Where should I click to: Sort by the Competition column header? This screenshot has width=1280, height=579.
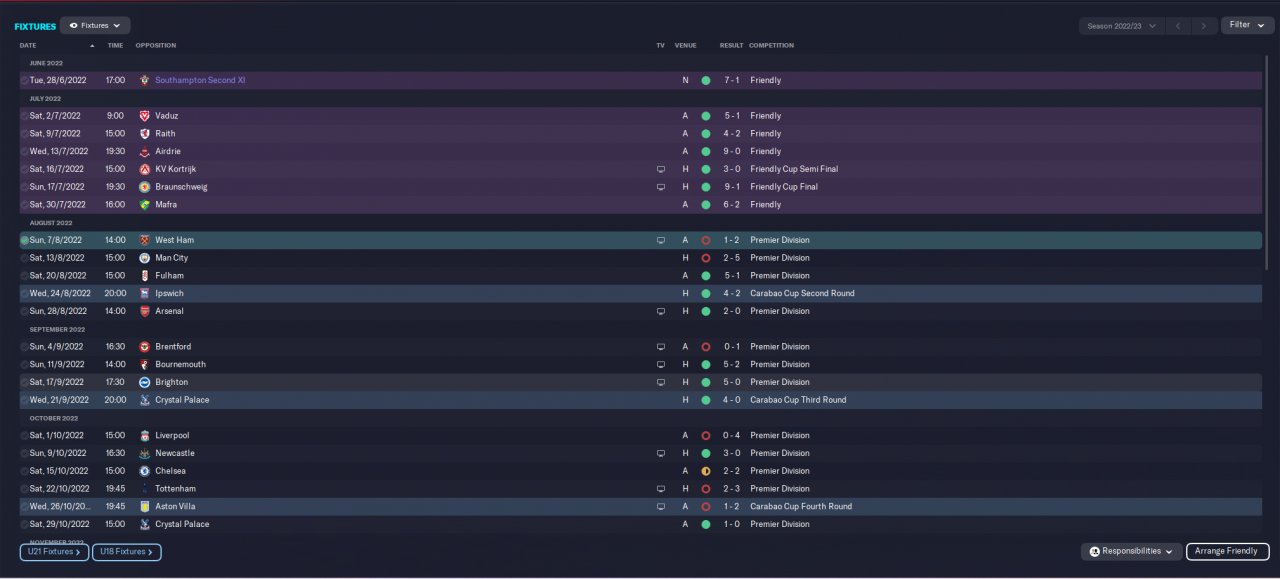pos(771,45)
